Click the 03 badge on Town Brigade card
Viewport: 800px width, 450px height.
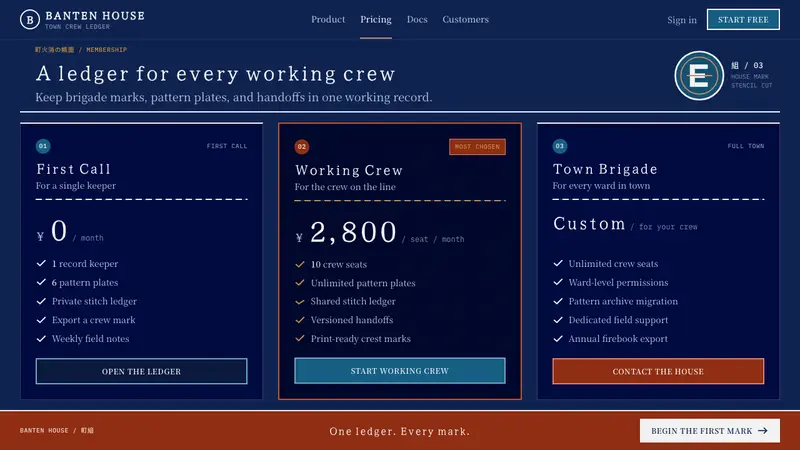coord(560,146)
